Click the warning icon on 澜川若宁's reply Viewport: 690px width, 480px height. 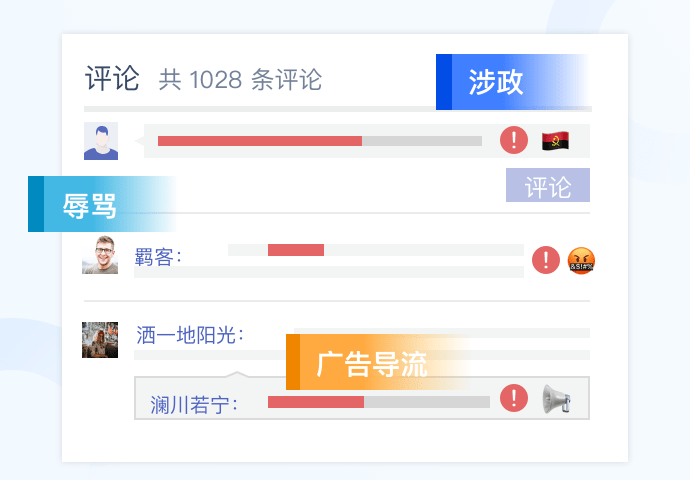pos(514,398)
